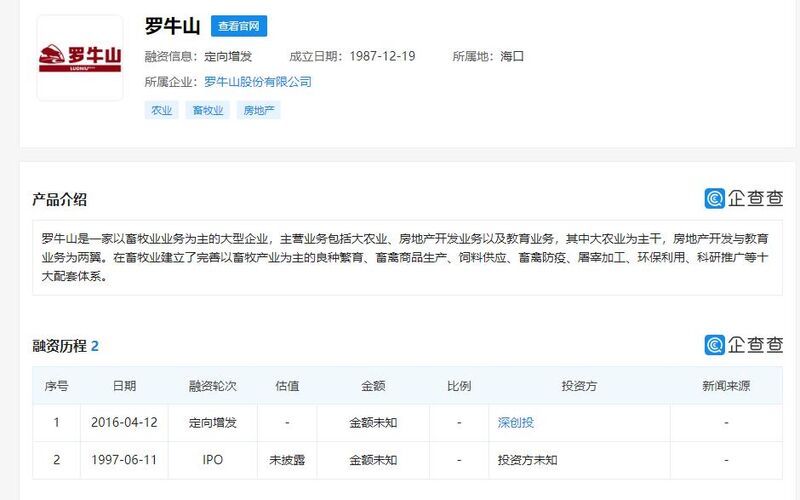Open the 罗牛山股份有限公司 company link
The height and width of the screenshot is (500, 800).
[258, 82]
